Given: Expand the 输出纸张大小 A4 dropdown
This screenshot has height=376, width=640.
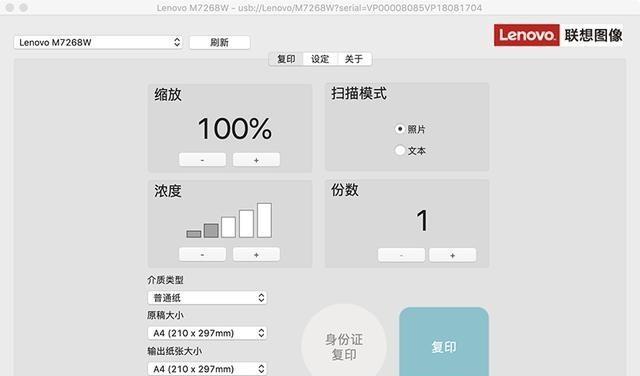Looking at the screenshot, I should 207,369.
